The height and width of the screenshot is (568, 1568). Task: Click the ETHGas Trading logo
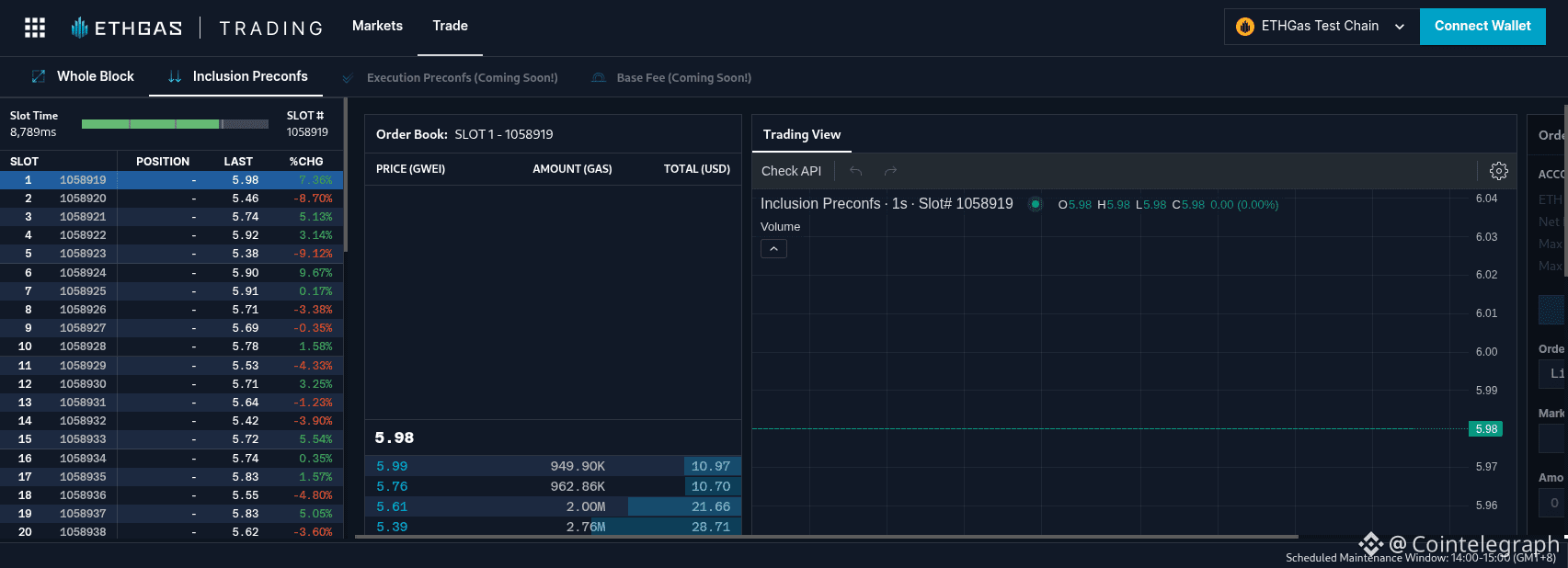pos(197,28)
